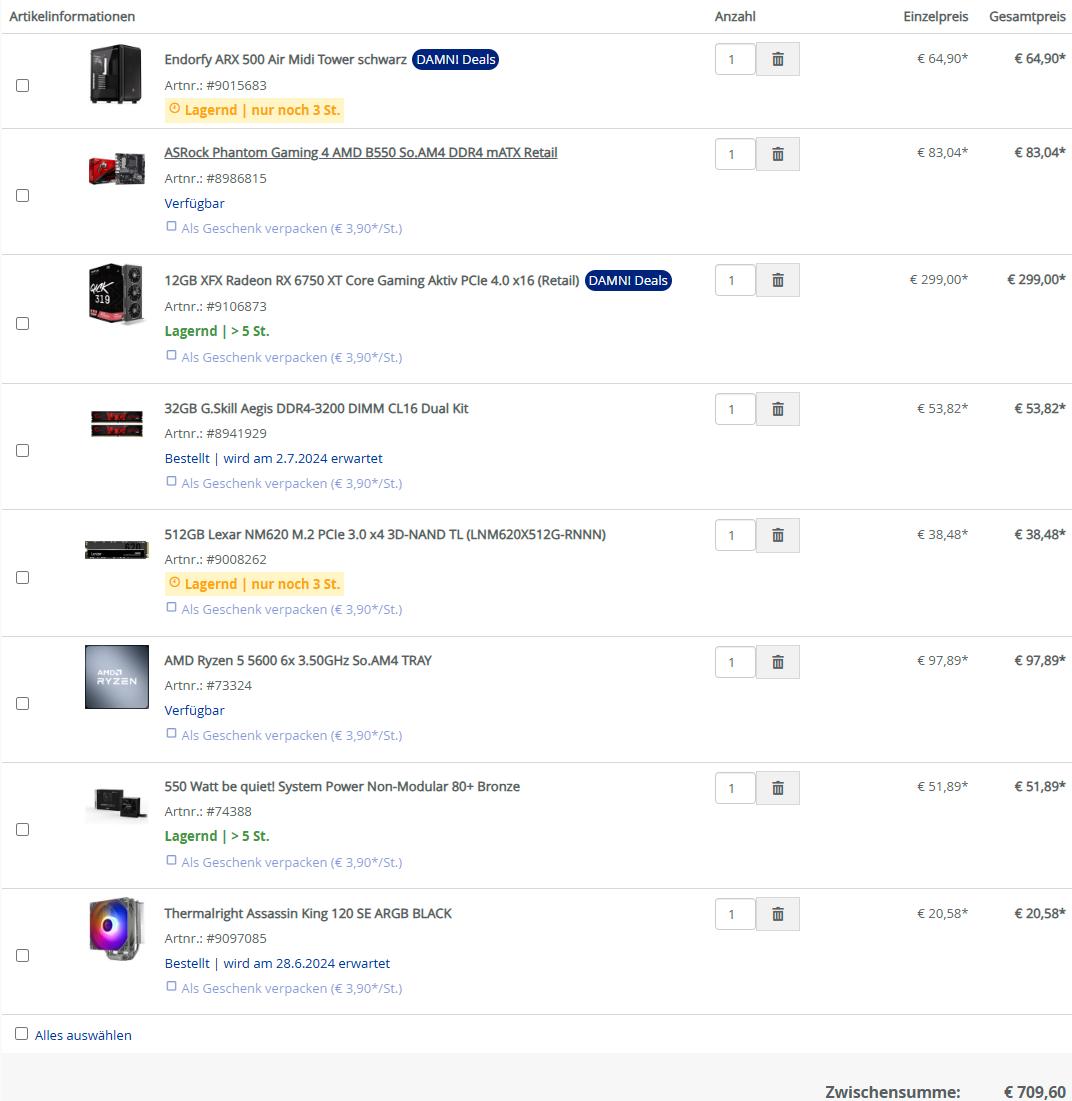Open 32GB G.Skill Aegis DDR4-3200 link
This screenshot has height=1101, width=1072.
[x=317, y=408]
